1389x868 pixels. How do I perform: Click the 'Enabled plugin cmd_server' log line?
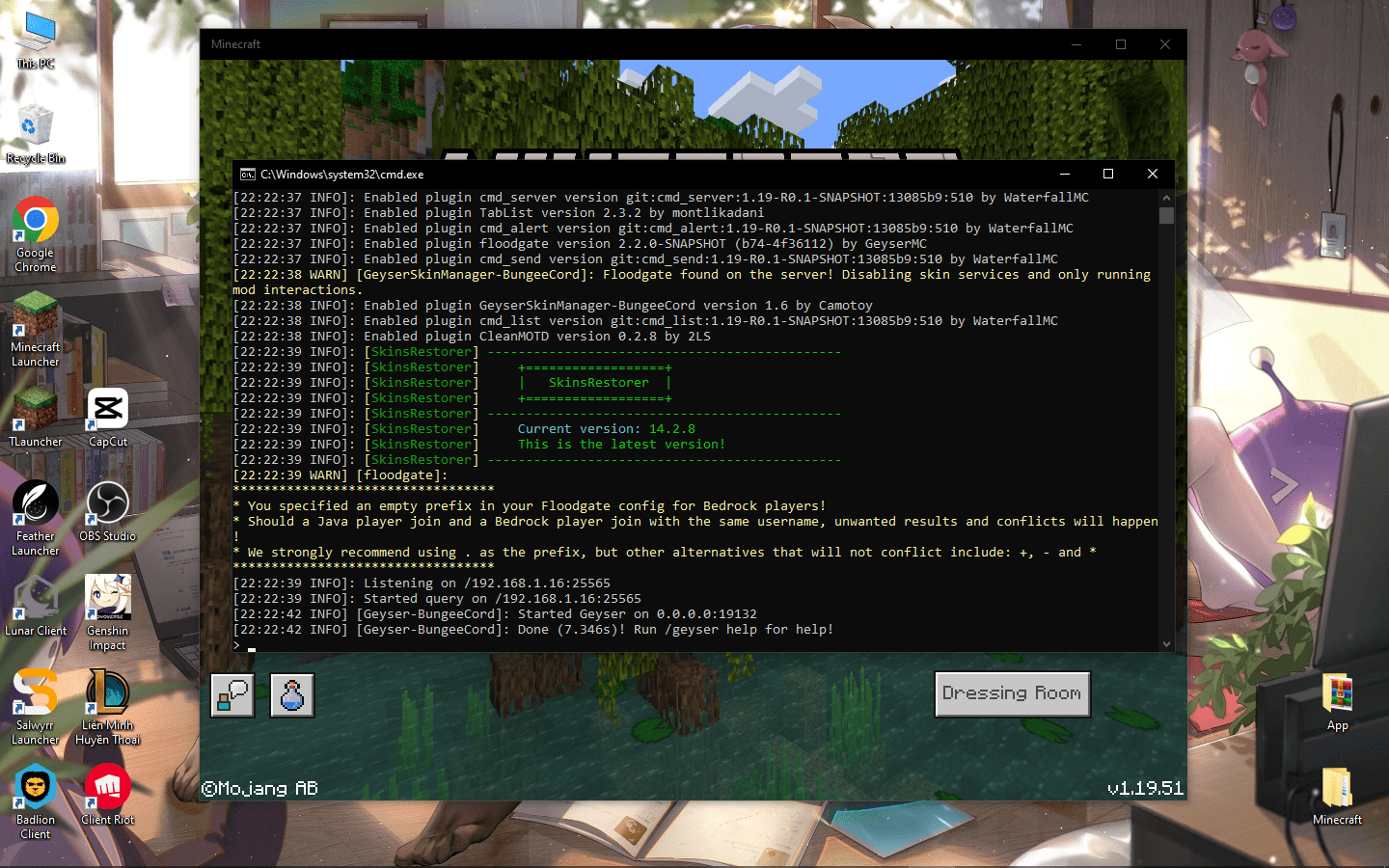pos(661,198)
